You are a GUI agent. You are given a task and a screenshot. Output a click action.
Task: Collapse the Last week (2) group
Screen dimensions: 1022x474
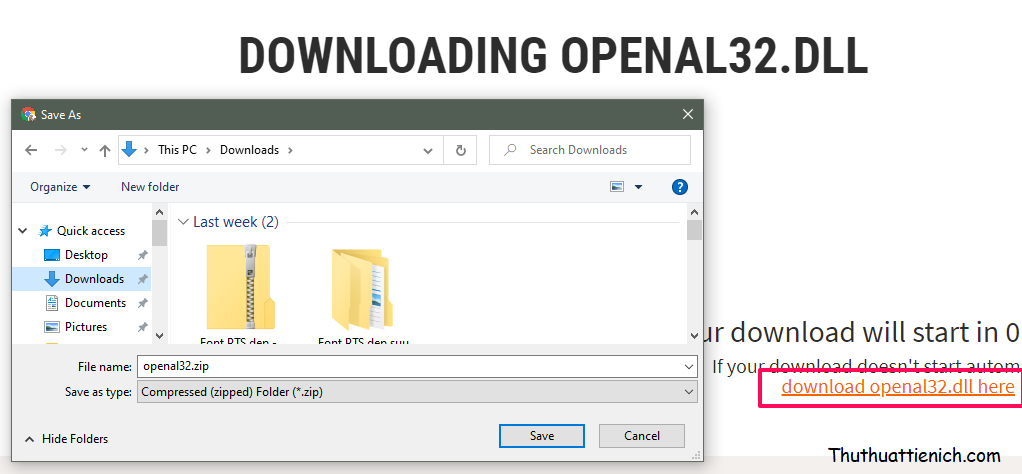[x=183, y=222]
